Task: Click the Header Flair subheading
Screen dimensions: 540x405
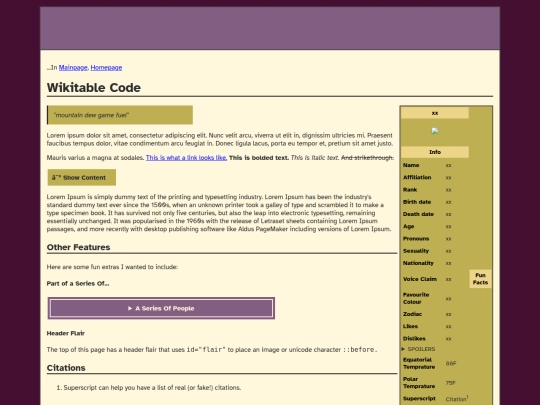Action: tap(66, 333)
